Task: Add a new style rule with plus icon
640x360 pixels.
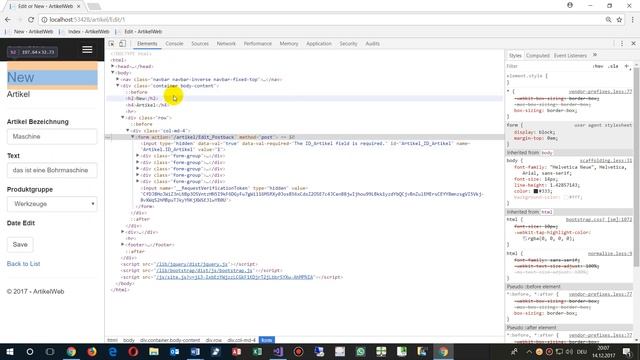Action: 627,66
